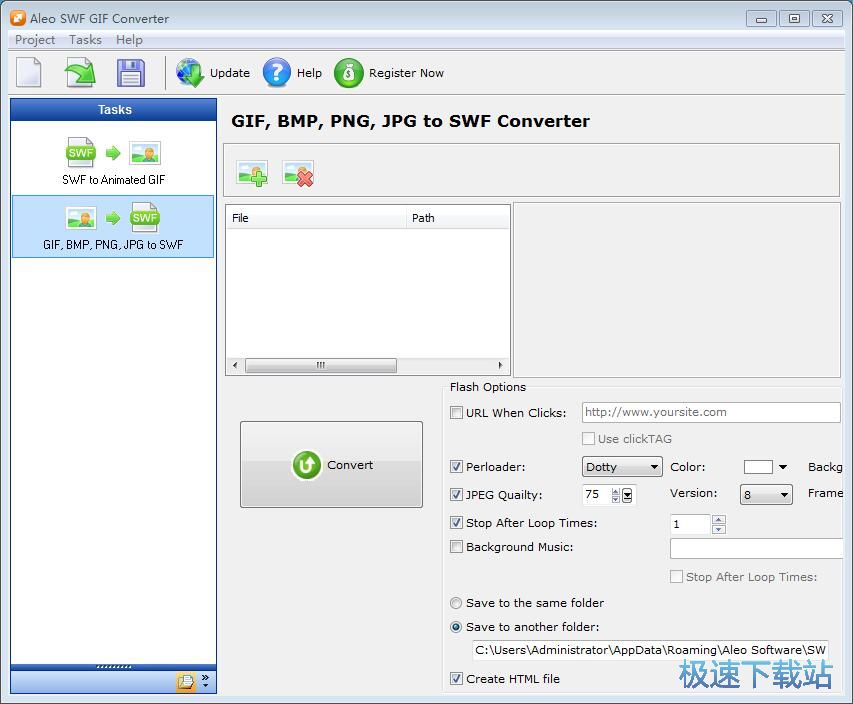Click the Add image icon with green plus
Screen dimensions: 853x704
pyautogui.click(x=252, y=174)
